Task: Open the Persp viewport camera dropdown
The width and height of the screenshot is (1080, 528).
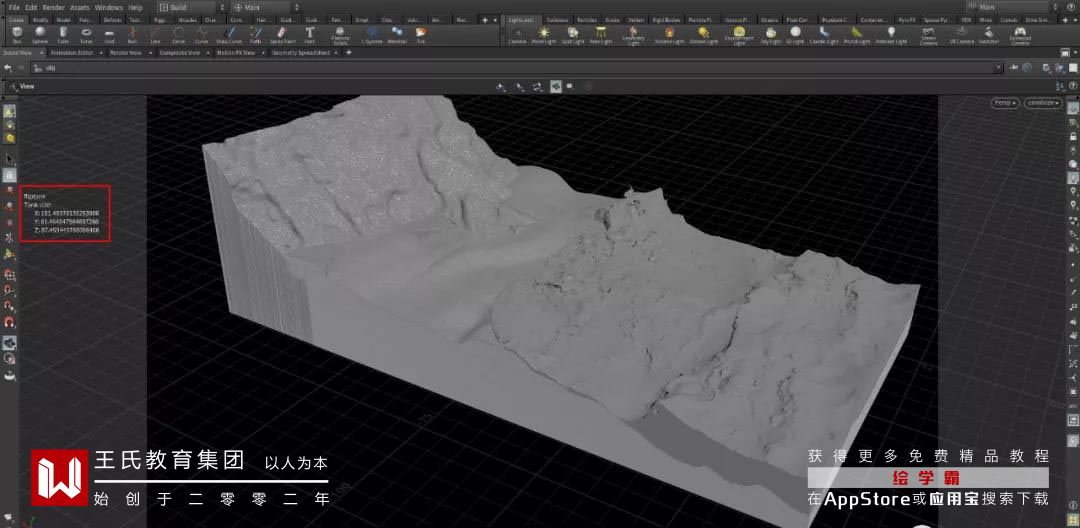Action: [1004, 103]
